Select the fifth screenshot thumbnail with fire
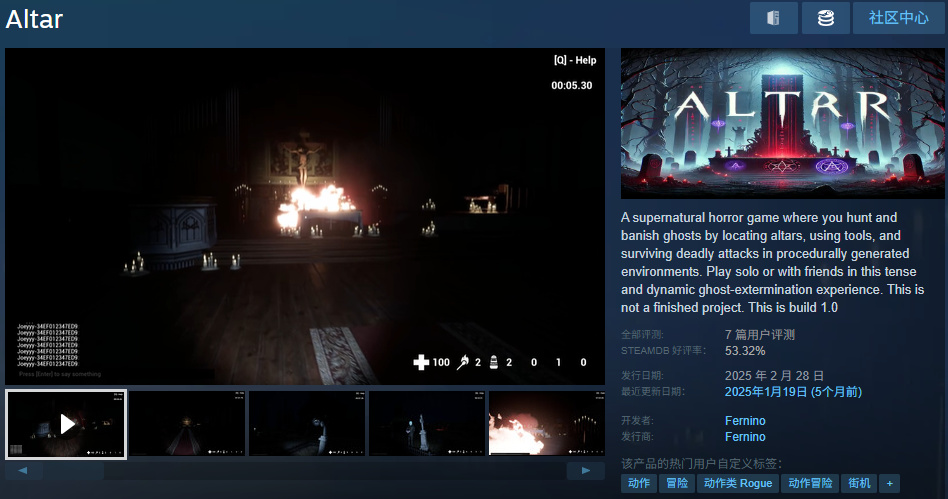Viewport: 948px width, 499px height. point(547,423)
